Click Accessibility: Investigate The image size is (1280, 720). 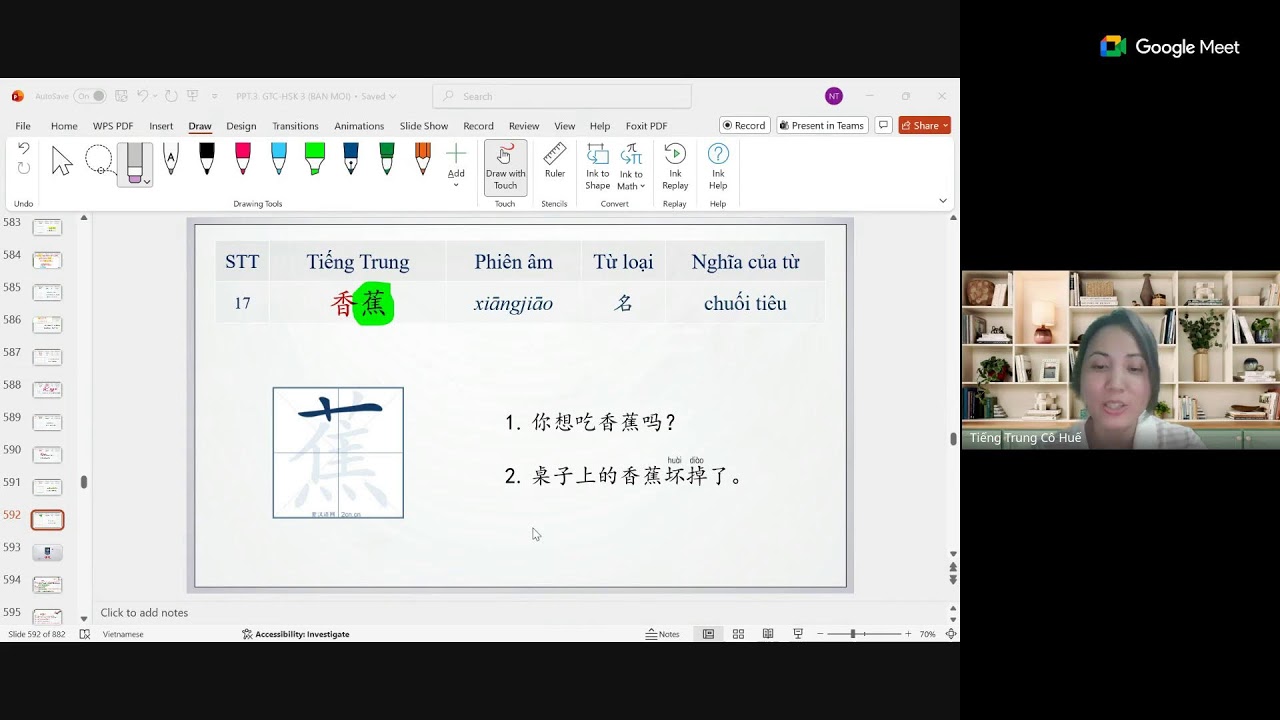point(295,634)
